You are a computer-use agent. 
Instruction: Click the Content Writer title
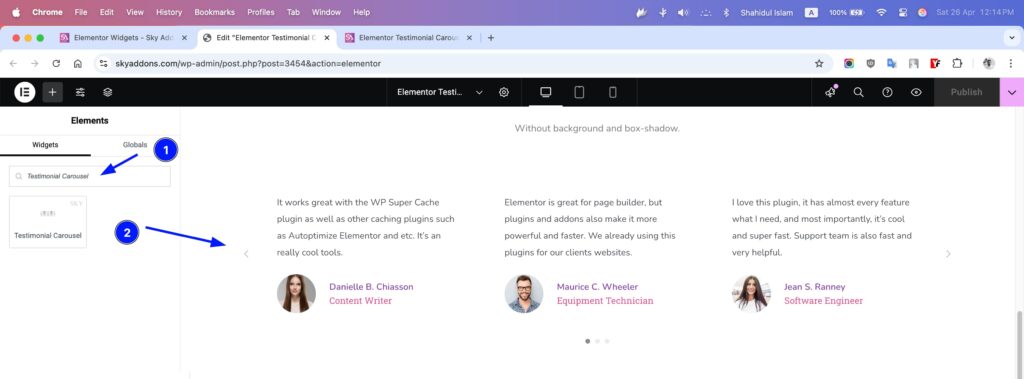[x=360, y=301]
